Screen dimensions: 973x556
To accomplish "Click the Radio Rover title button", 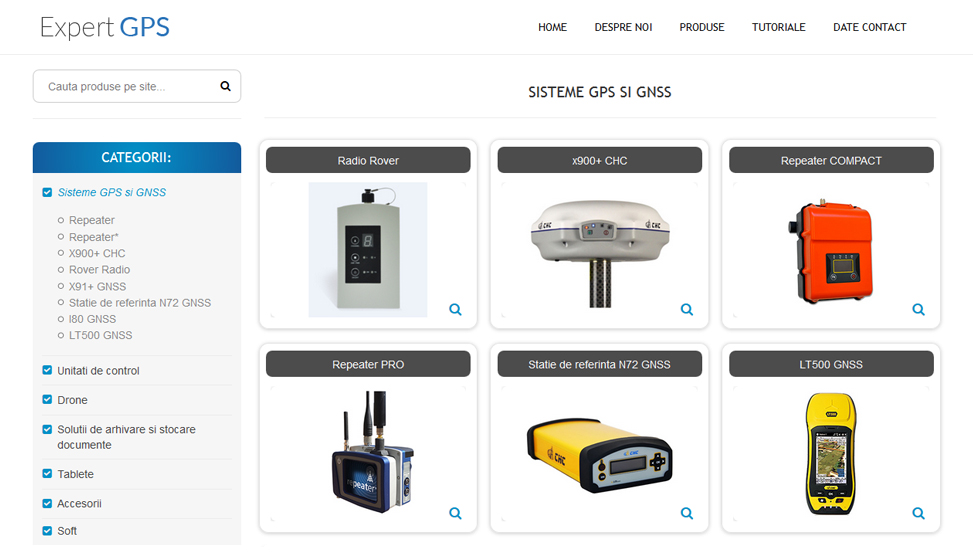I will [368, 160].
